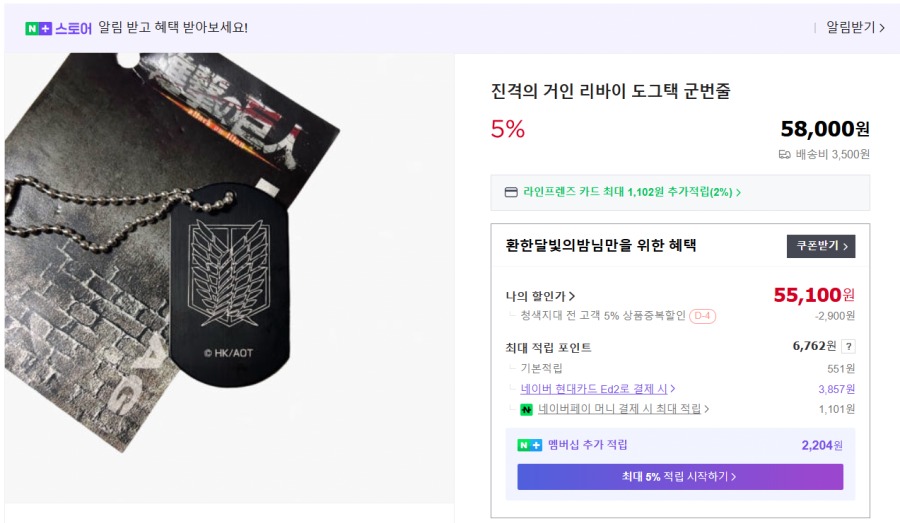Click the 알림 받고 혜택 받아보세요 banner text
The image size is (900, 523).
pos(173,28)
